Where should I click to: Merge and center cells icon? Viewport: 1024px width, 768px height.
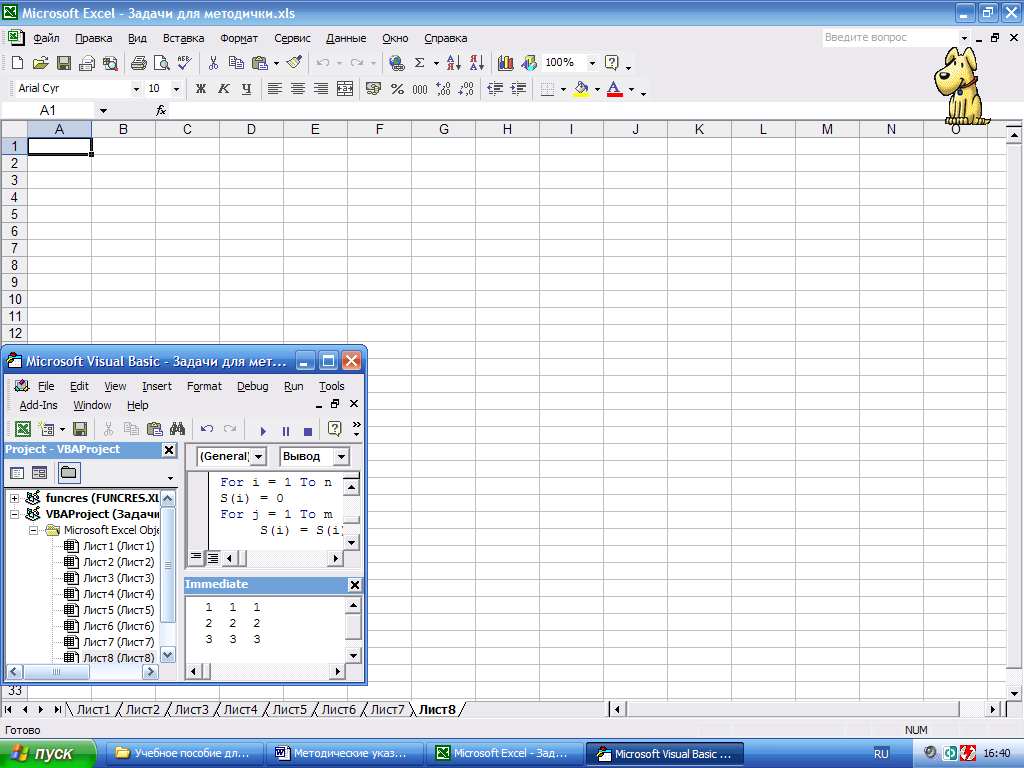[345, 89]
